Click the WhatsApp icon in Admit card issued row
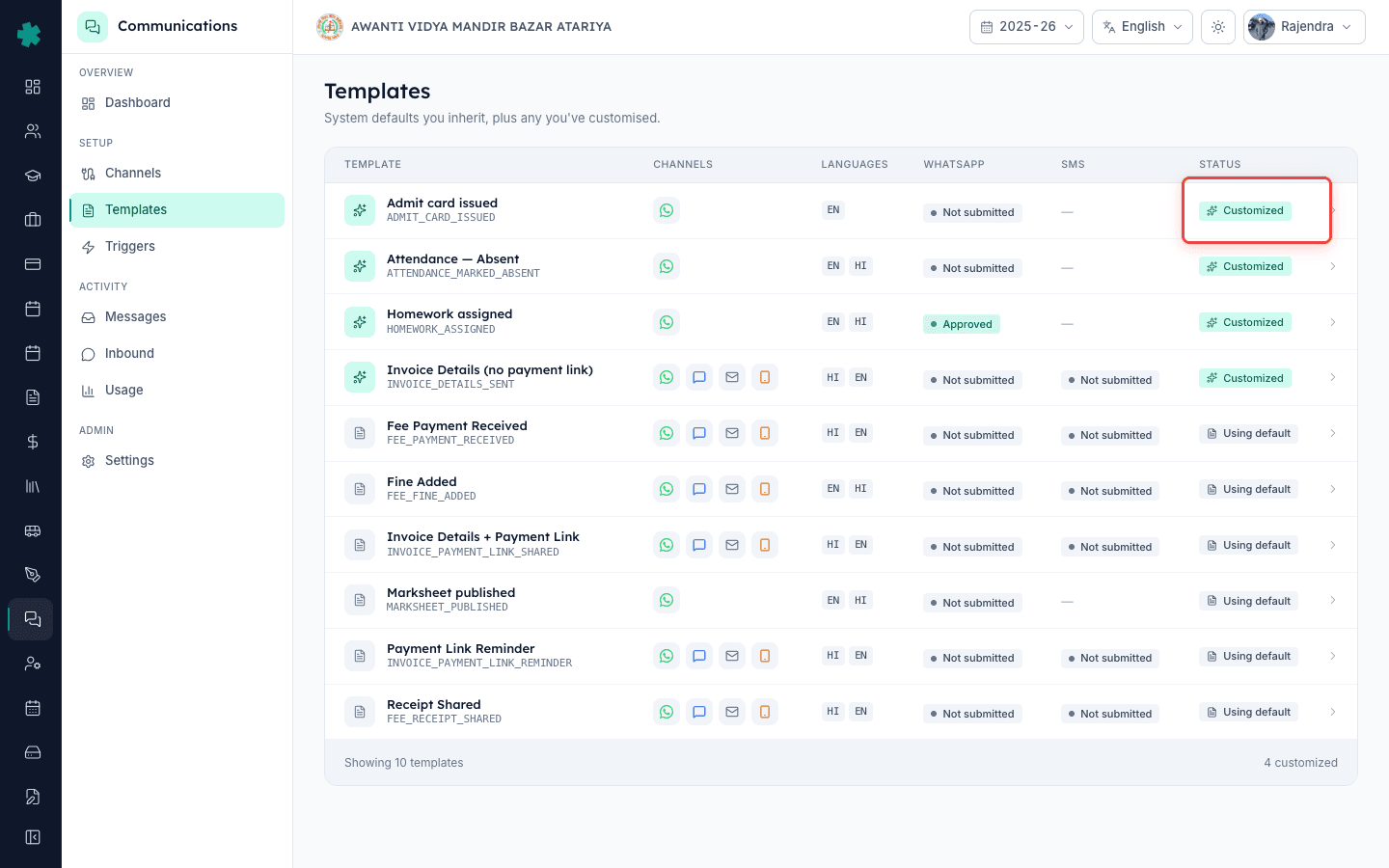The width and height of the screenshot is (1389, 868). 667,210
